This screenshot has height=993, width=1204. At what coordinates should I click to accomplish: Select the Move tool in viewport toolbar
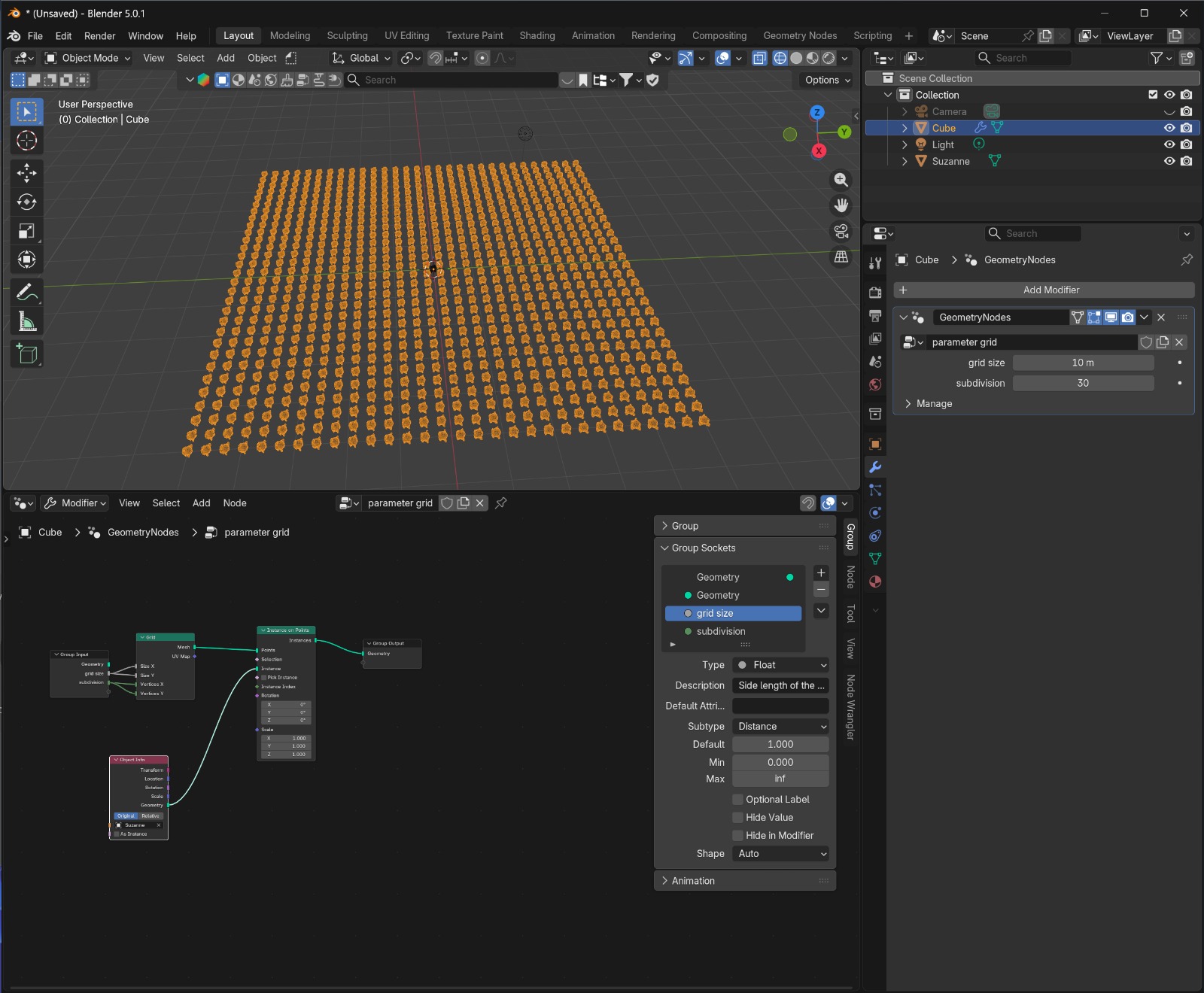(26, 173)
